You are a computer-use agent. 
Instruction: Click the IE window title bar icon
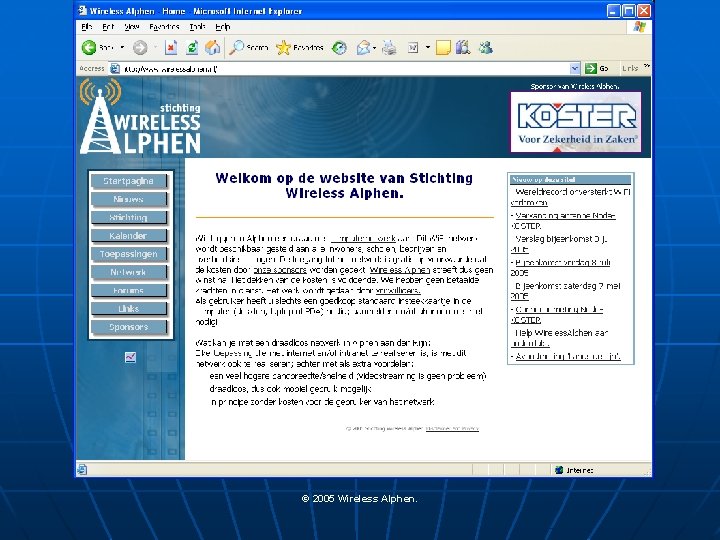(x=83, y=11)
